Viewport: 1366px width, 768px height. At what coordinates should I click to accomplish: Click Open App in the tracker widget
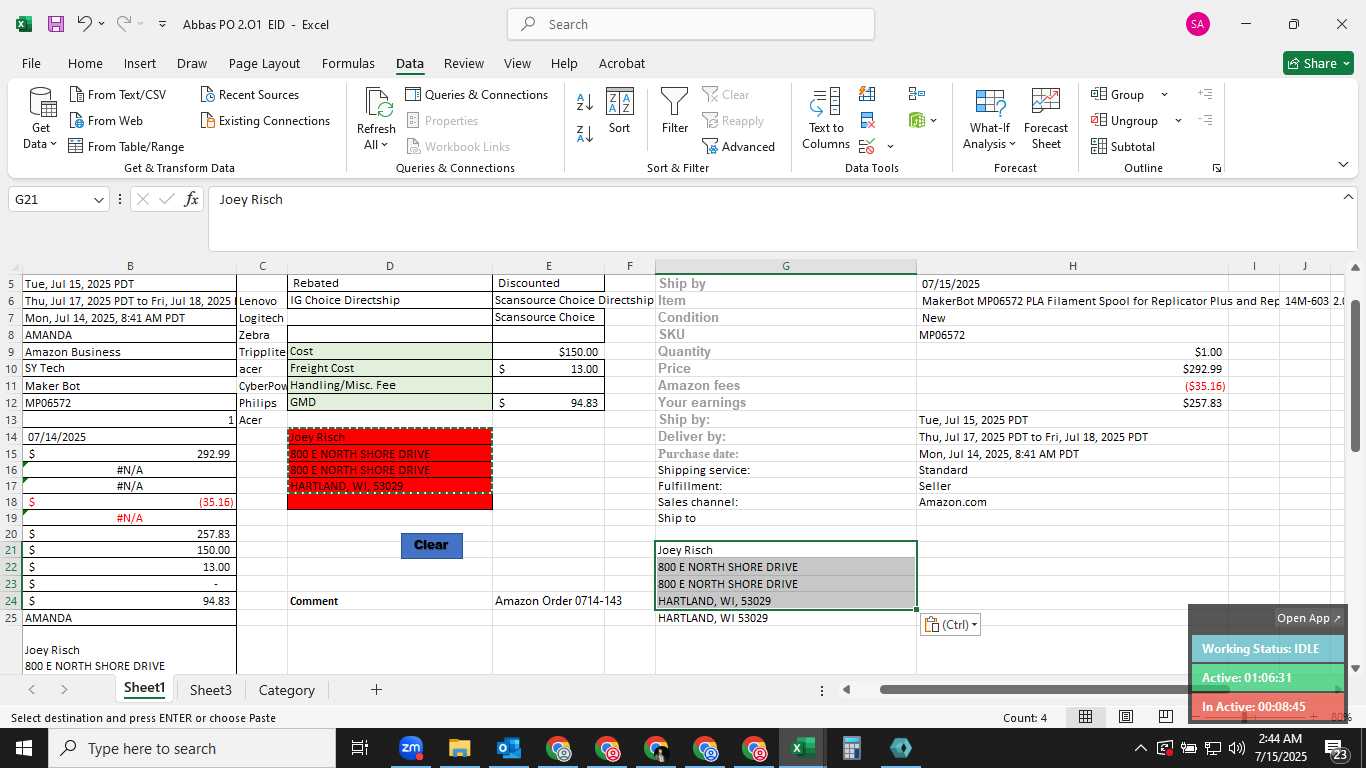pos(1308,618)
